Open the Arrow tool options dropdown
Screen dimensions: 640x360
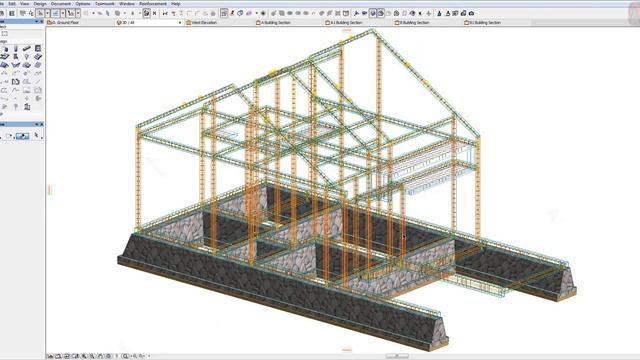pos(47,13)
